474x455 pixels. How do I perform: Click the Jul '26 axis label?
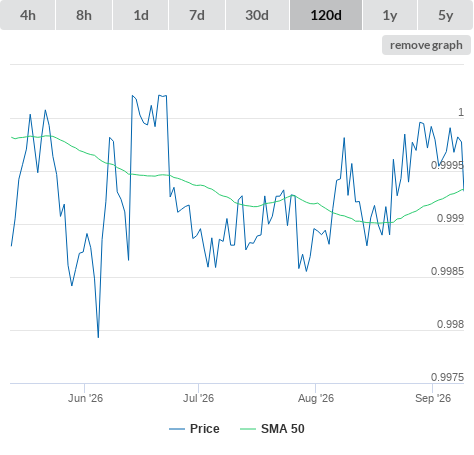click(198, 398)
